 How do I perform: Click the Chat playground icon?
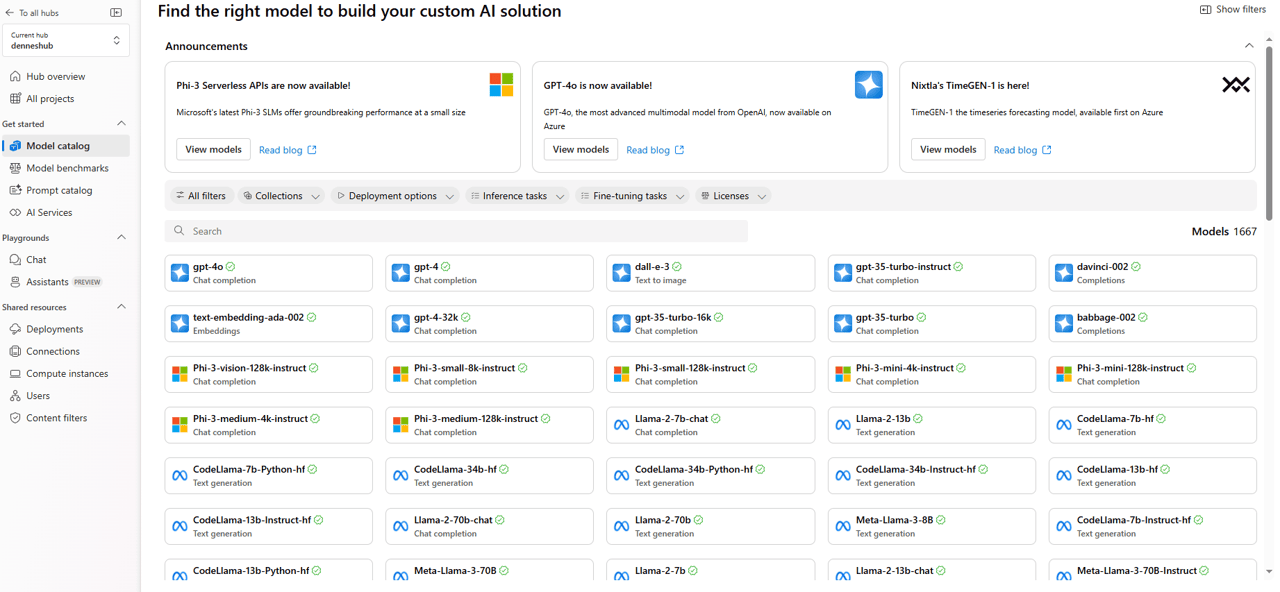click(15, 259)
